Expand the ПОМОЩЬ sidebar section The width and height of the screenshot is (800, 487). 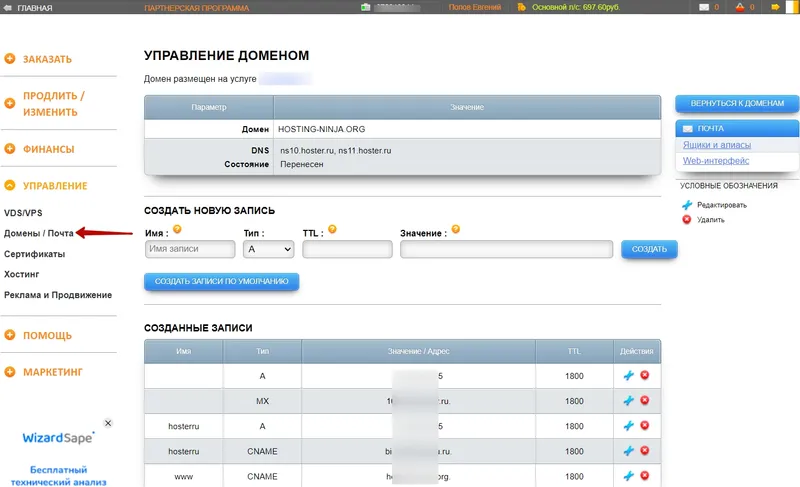click(x=10, y=335)
